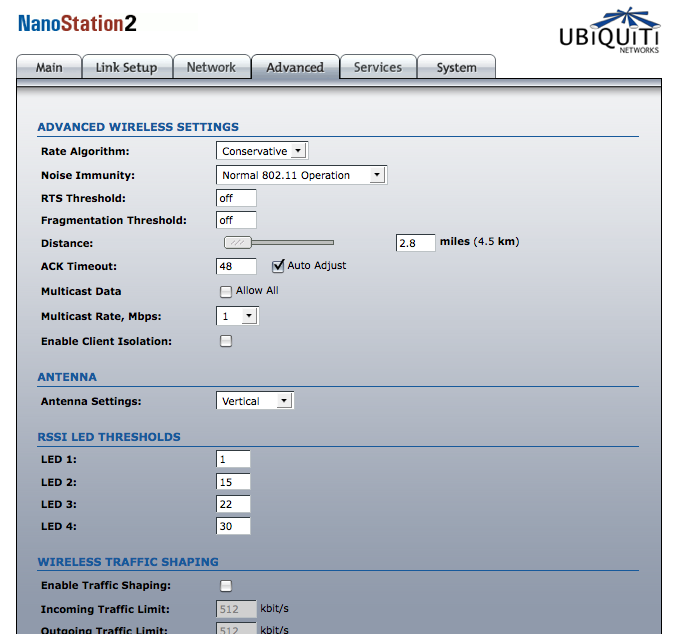Click the Fragmentation Threshold field
Image resolution: width=675 pixels, height=634 pixels.
coord(236,220)
